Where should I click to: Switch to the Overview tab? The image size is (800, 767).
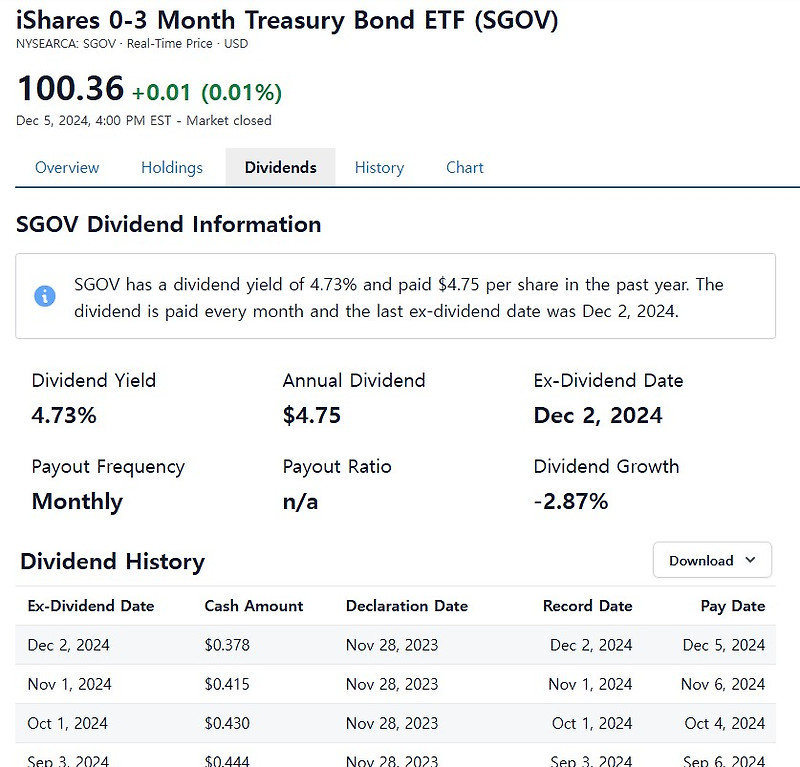pos(67,168)
